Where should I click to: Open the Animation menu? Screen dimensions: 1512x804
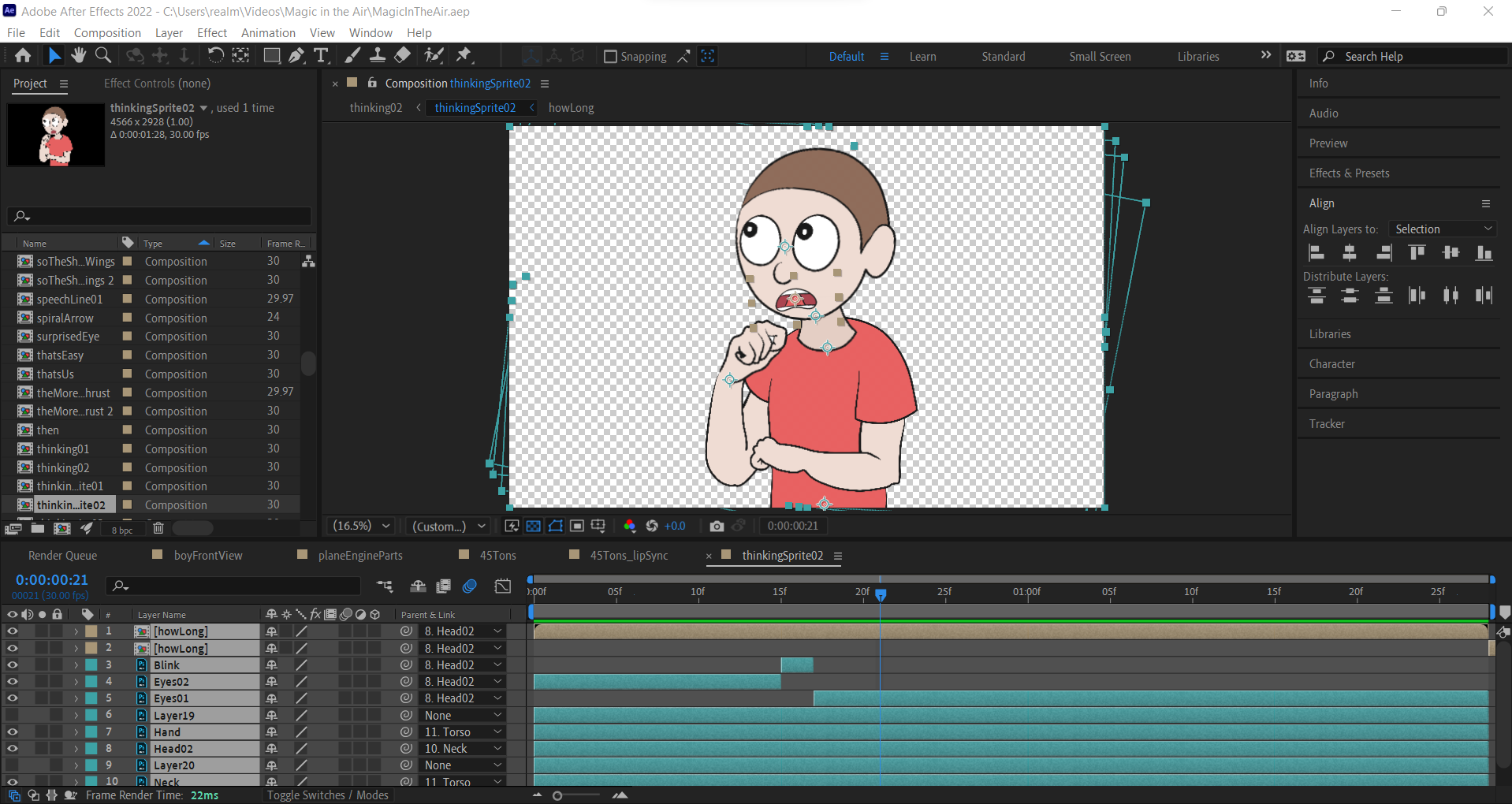(268, 32)
